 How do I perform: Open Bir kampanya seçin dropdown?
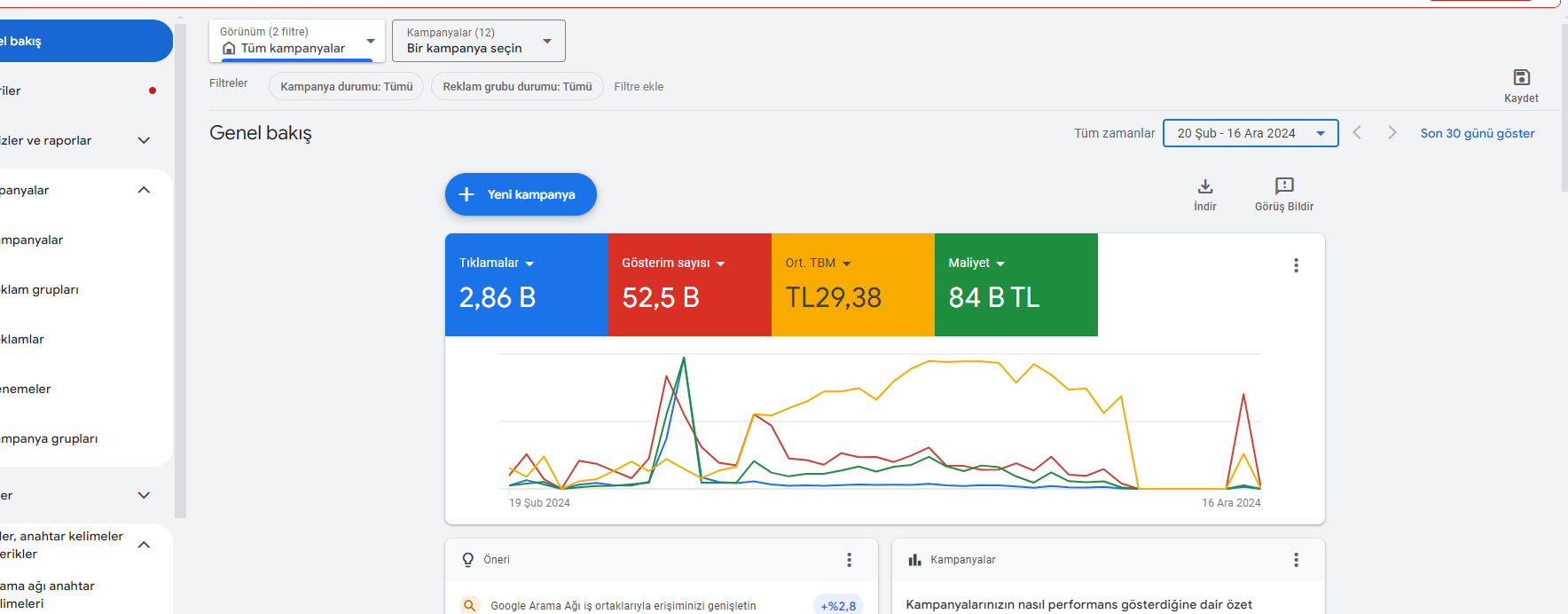click(479, 41)
